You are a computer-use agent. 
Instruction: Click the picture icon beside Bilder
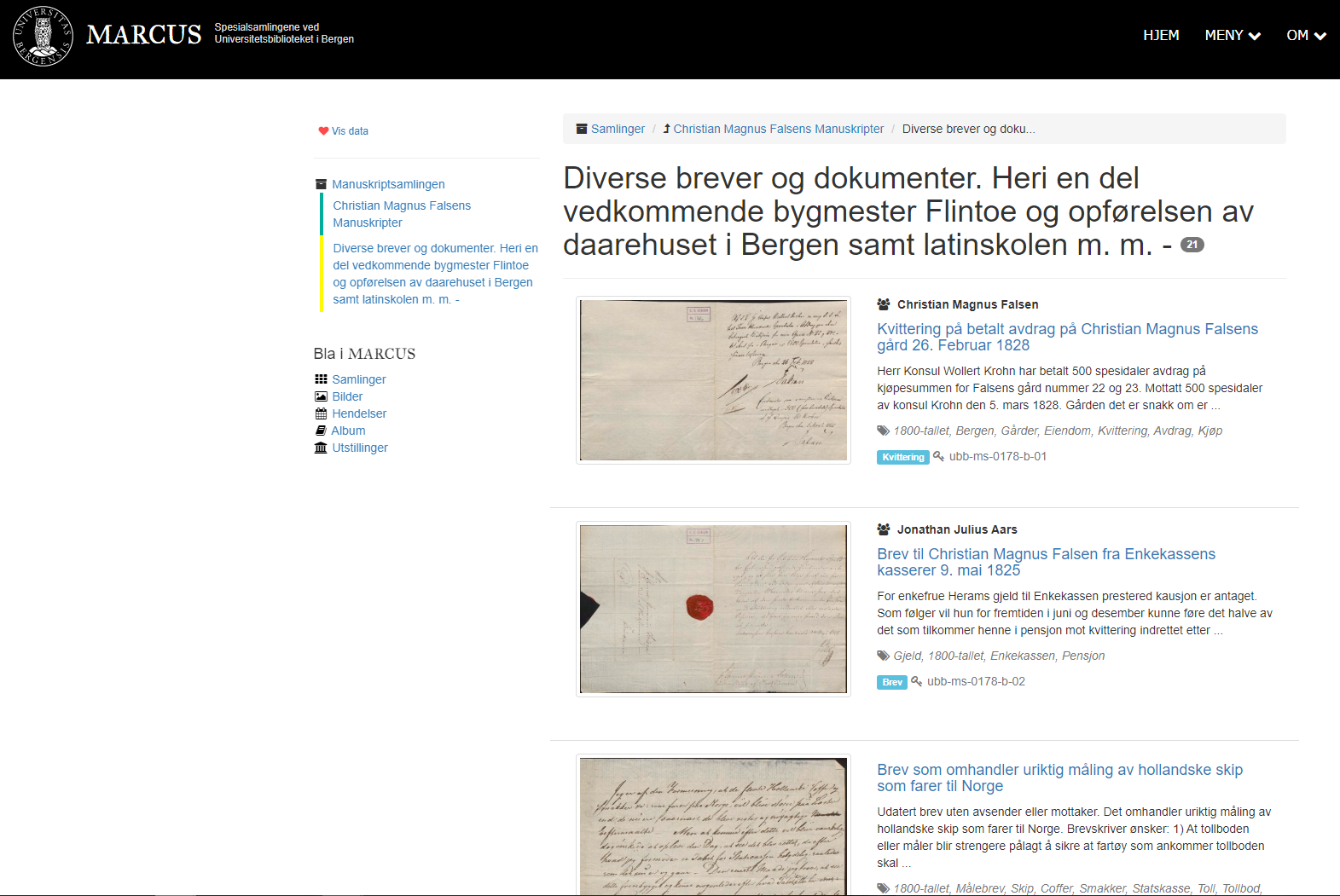321,396
